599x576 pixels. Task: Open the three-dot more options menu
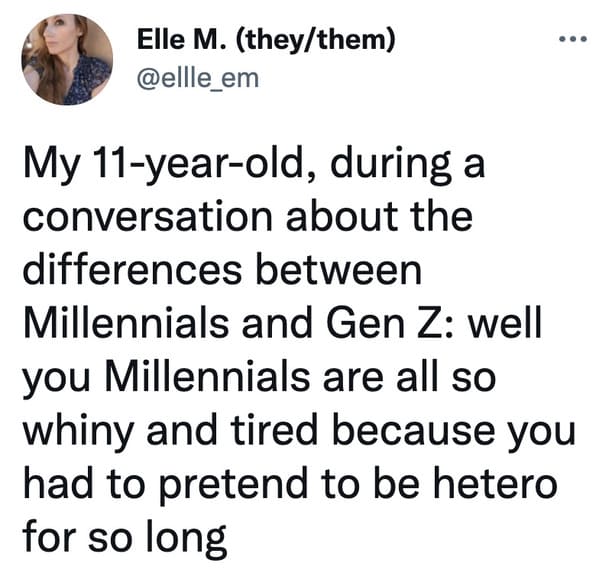click(x=572, y=39)
